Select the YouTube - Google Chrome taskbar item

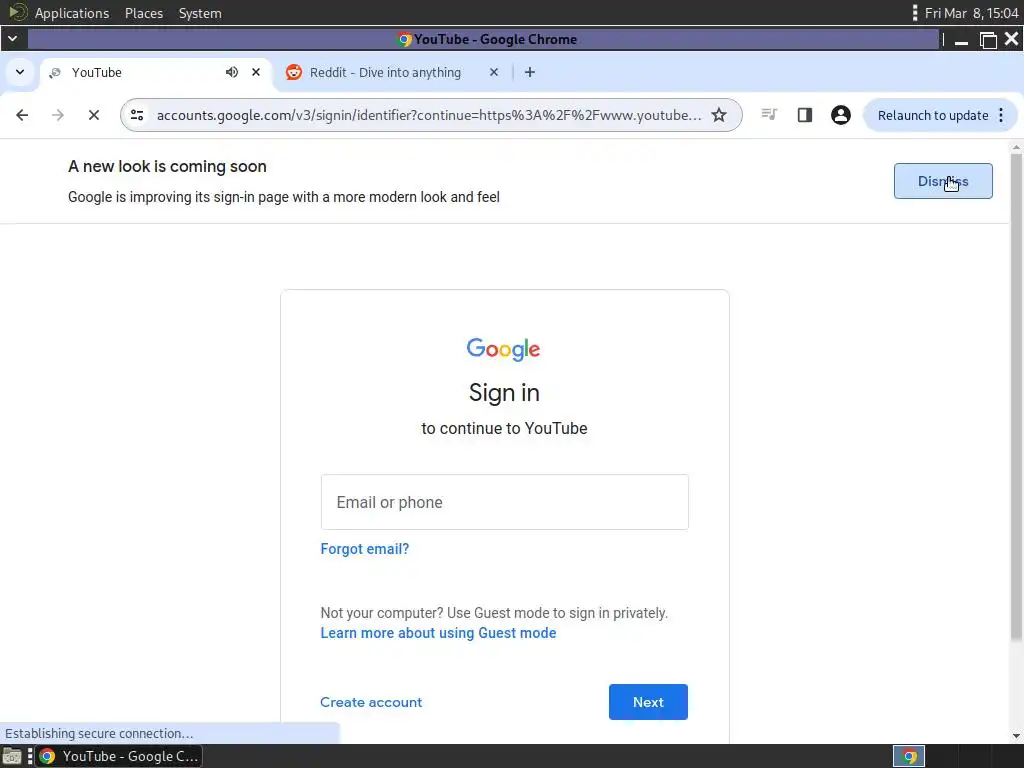119,756
